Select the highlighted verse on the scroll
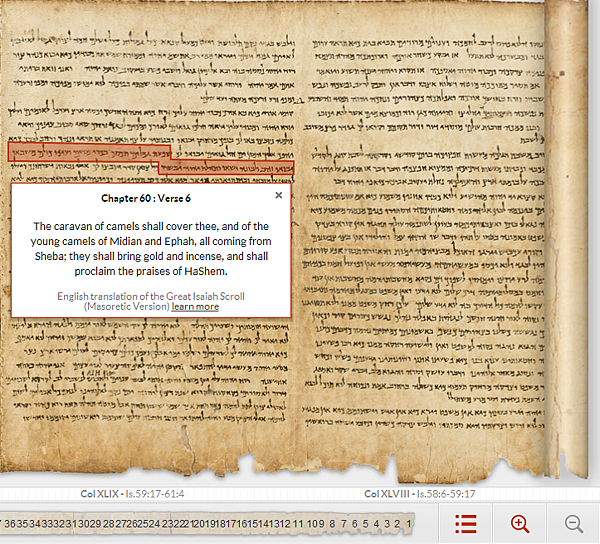 [x=151, y=159]
